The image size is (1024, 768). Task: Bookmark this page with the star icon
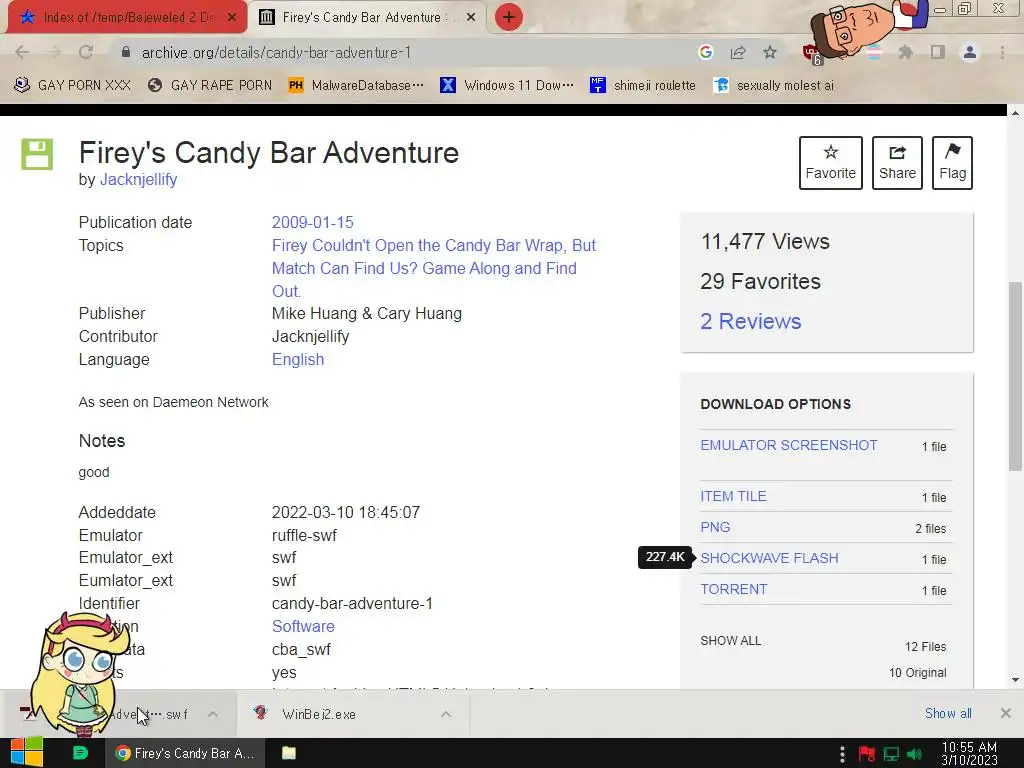(770, 52)
